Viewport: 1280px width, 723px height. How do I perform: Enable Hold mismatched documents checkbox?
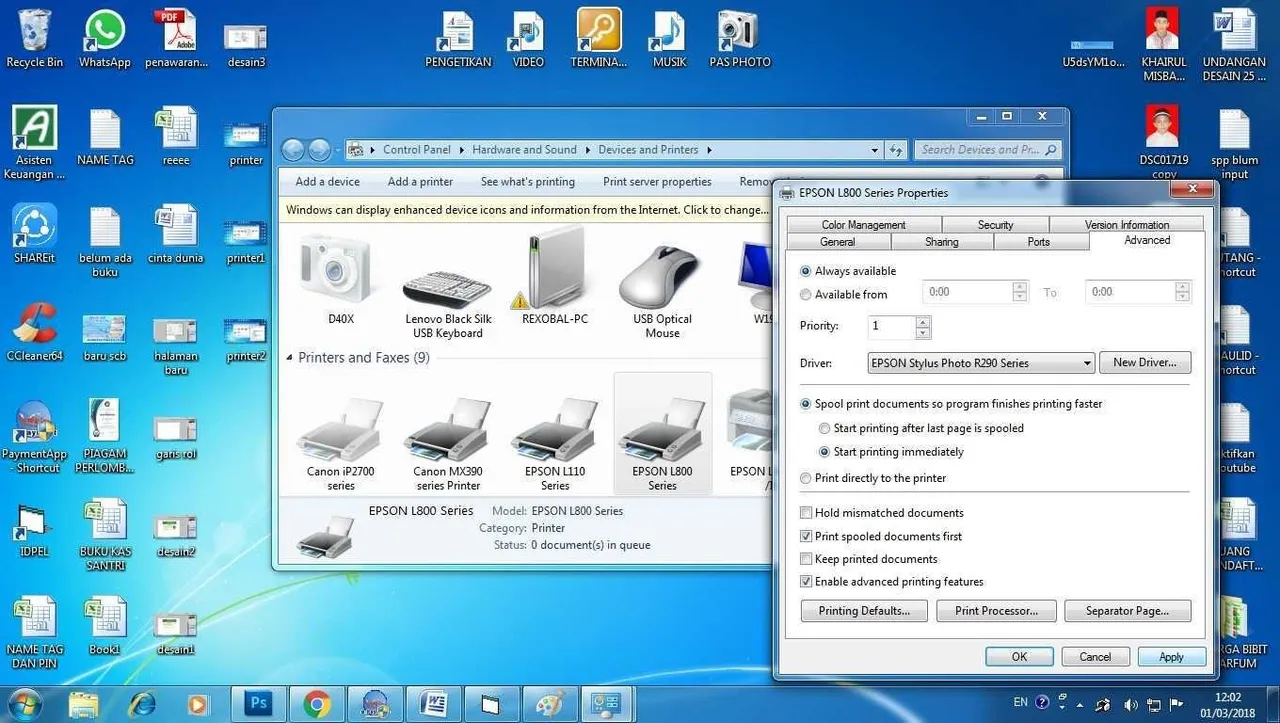coord(806,513)
